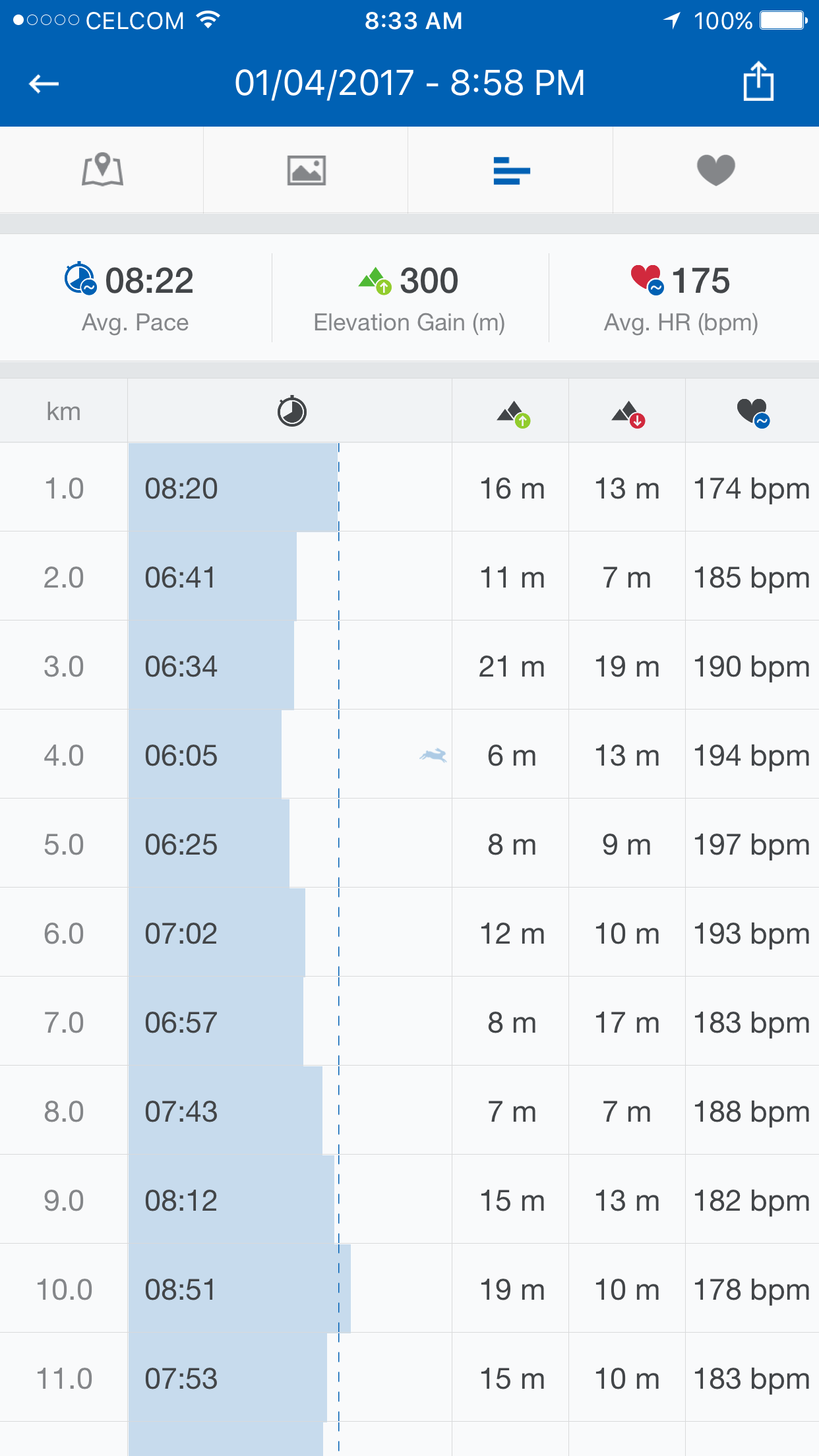
Task: Tap the Avg. HR heart icon
Action: coord(646,279)
